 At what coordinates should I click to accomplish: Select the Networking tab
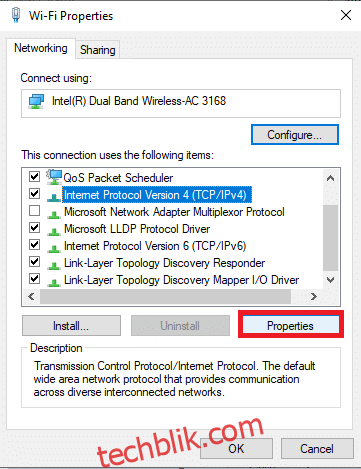41,48
